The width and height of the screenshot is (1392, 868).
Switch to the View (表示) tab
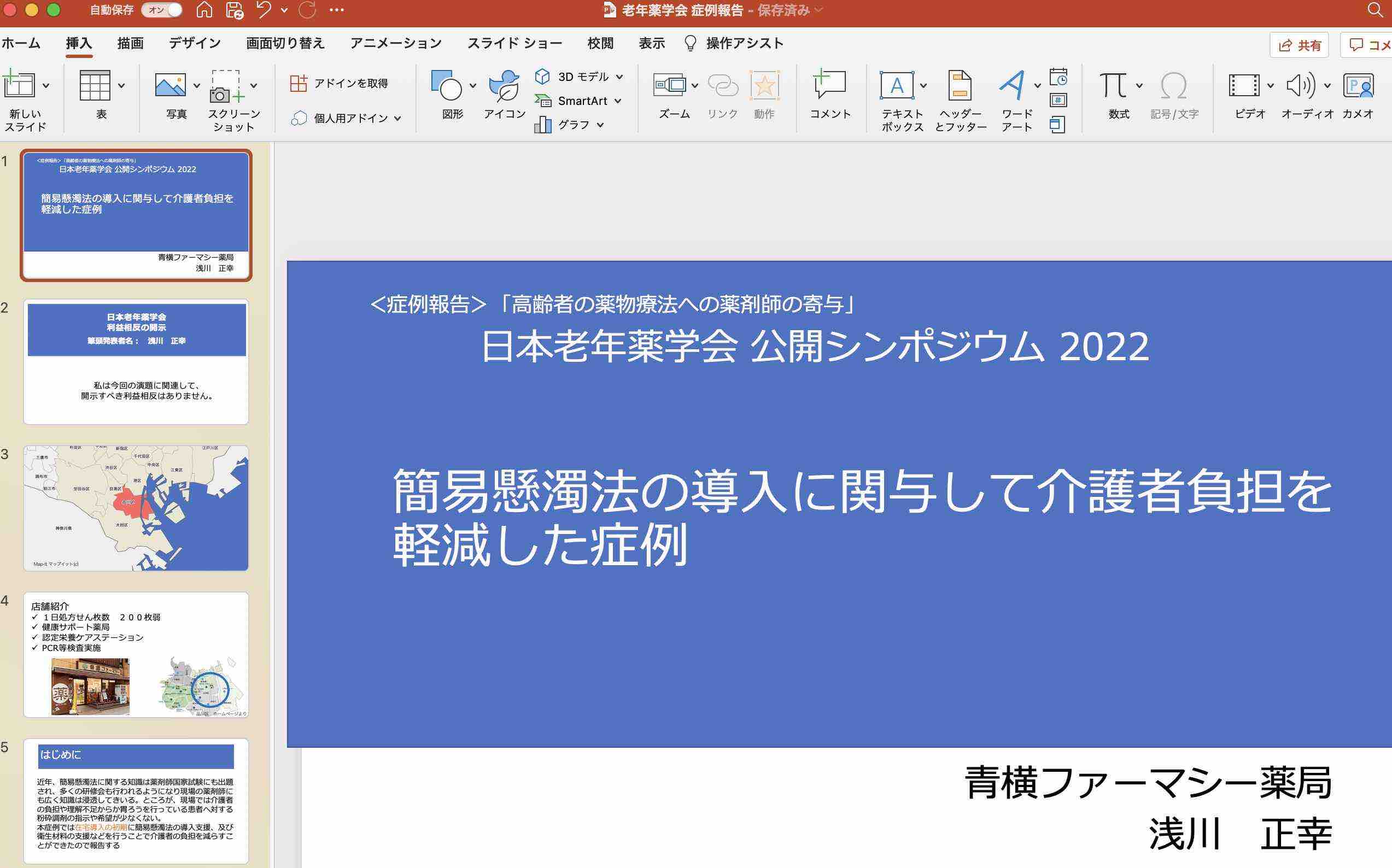pos(652,43)
